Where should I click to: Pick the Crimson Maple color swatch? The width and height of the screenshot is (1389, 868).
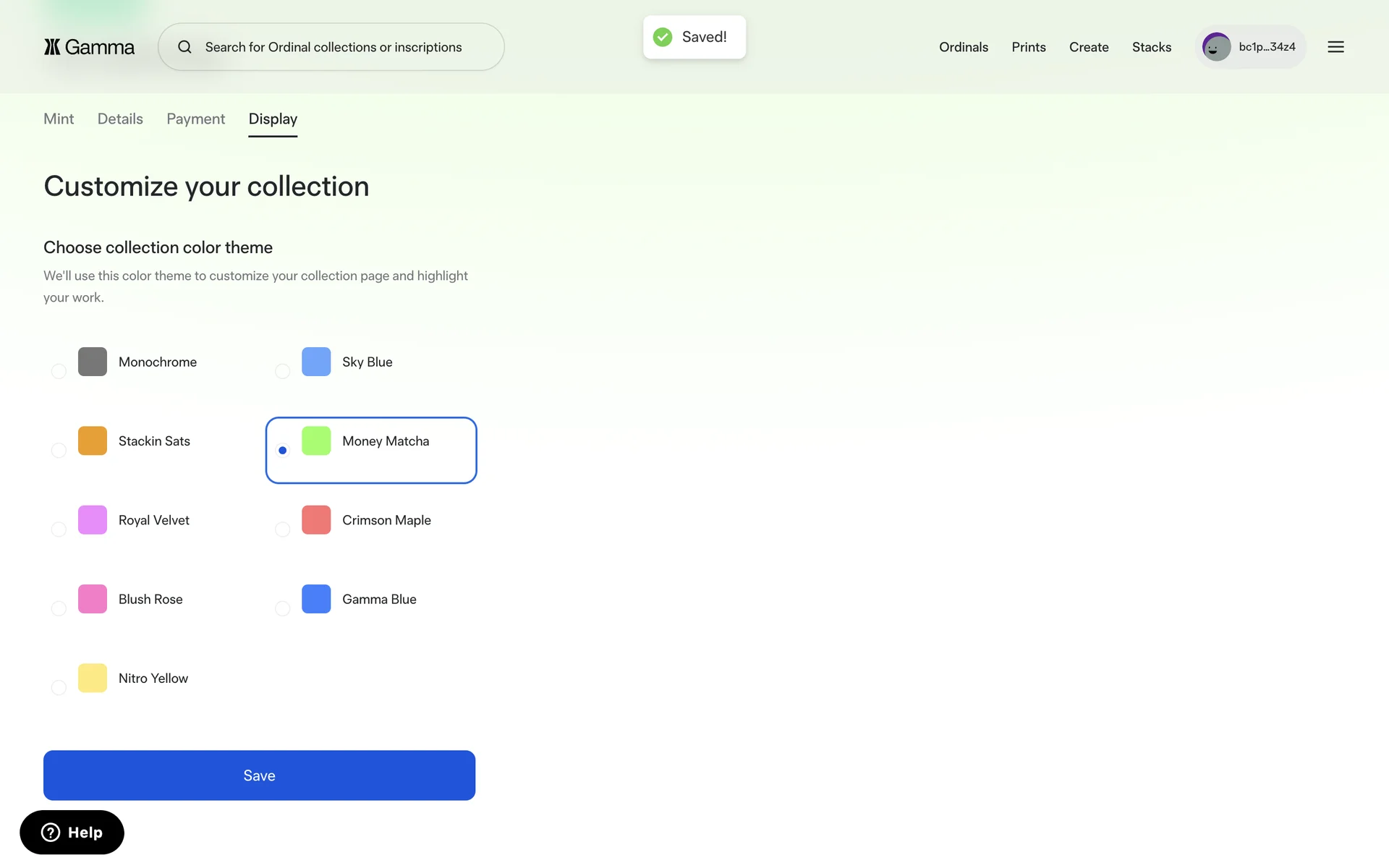316,520
